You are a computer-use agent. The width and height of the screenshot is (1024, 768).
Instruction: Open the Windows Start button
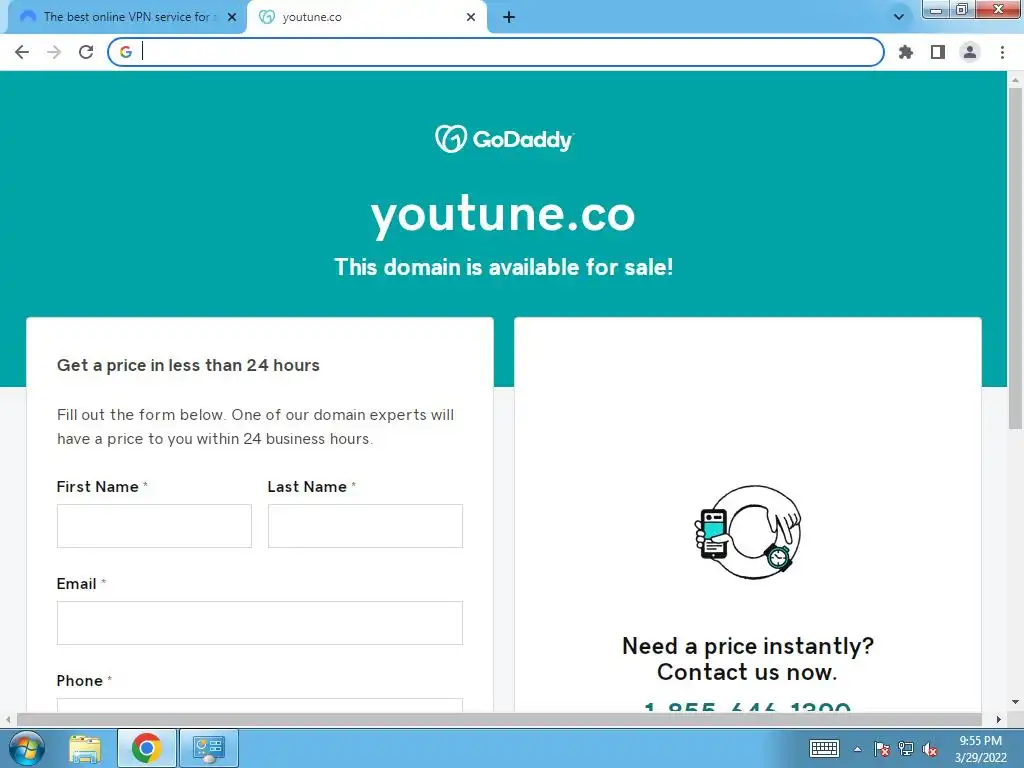click(27, 748)
